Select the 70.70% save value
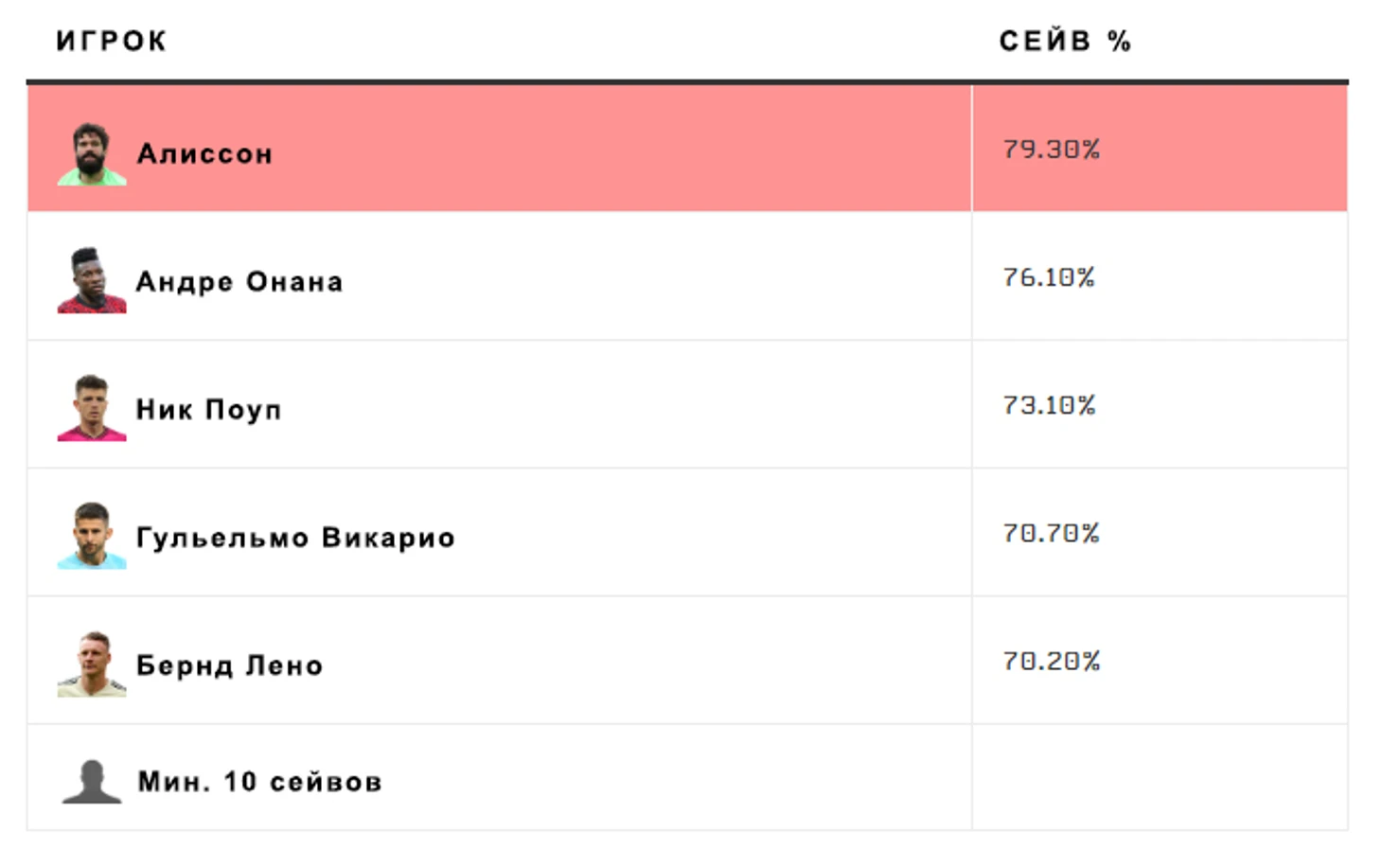The width and height of the screenshot is (1382, 868). click(1052, 533)
